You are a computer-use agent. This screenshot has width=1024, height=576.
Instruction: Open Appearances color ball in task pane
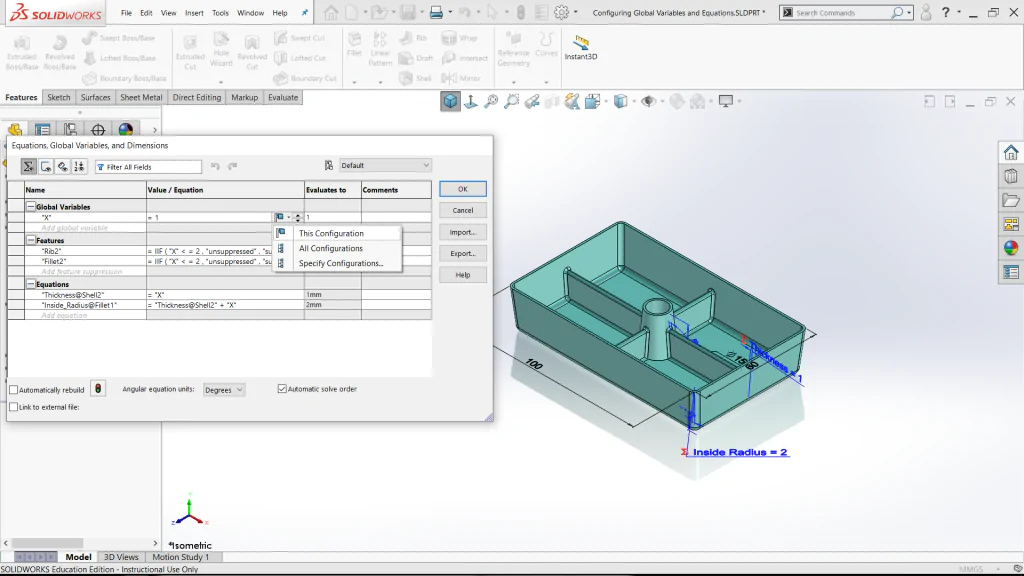click(x=1011, y=248)
